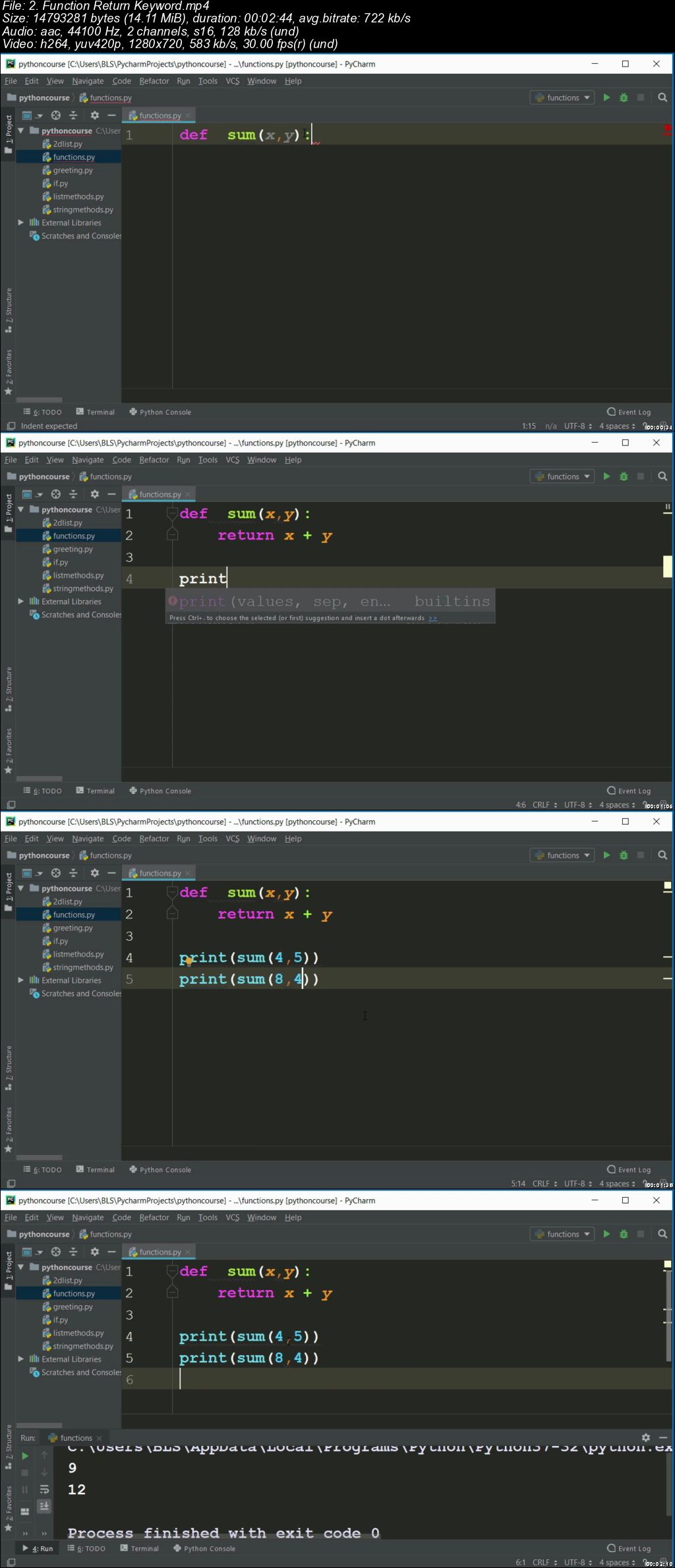Select the print(values, sep, en… completion suggestion

(x=330, y=601)
